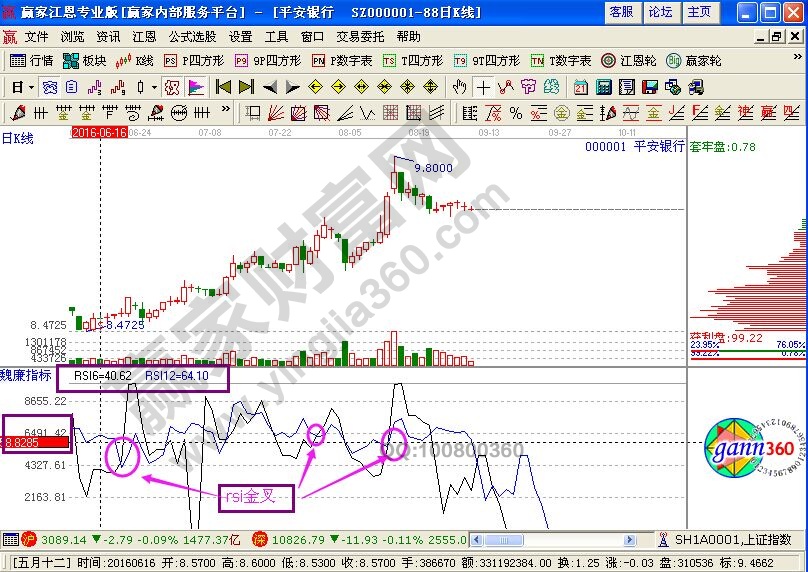Click the 论坛 forum button
808x572 pixels.
(x=660, y=12)
